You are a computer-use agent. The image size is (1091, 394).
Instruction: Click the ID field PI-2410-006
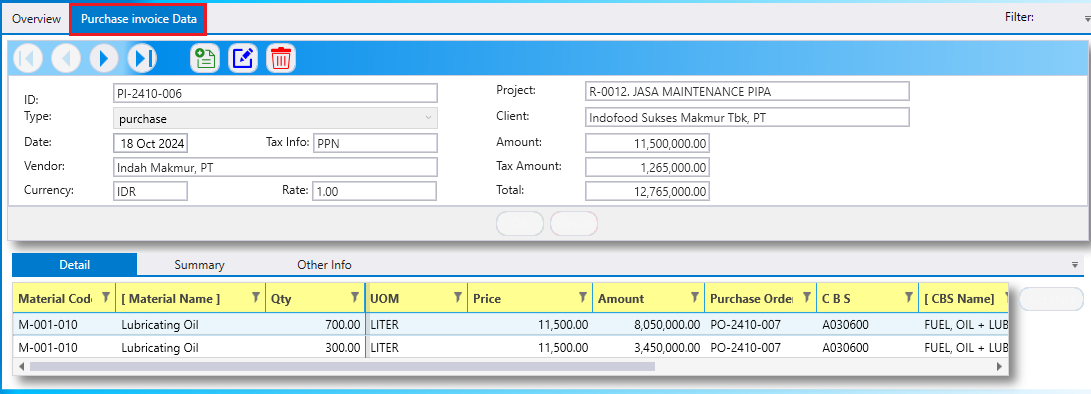pos(276,93)
